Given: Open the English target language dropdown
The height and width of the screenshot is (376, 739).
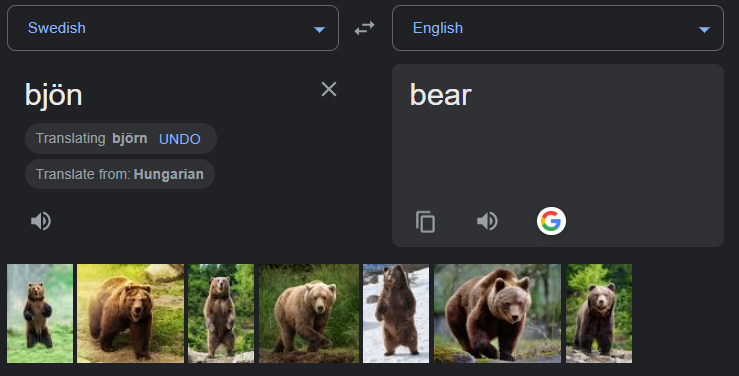Looking at the screenshot, I should 558,28.
